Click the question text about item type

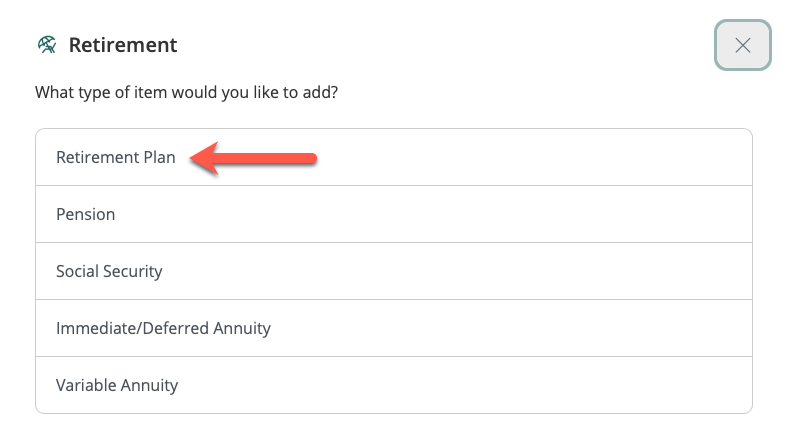185,93
